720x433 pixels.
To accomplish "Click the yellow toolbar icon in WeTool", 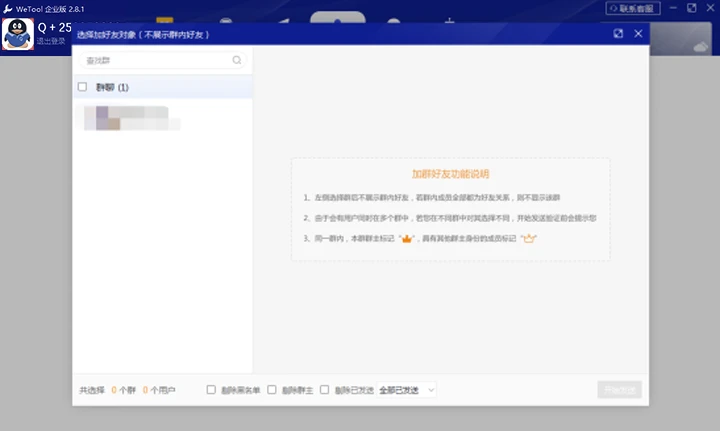I will (x=164, y=20).
